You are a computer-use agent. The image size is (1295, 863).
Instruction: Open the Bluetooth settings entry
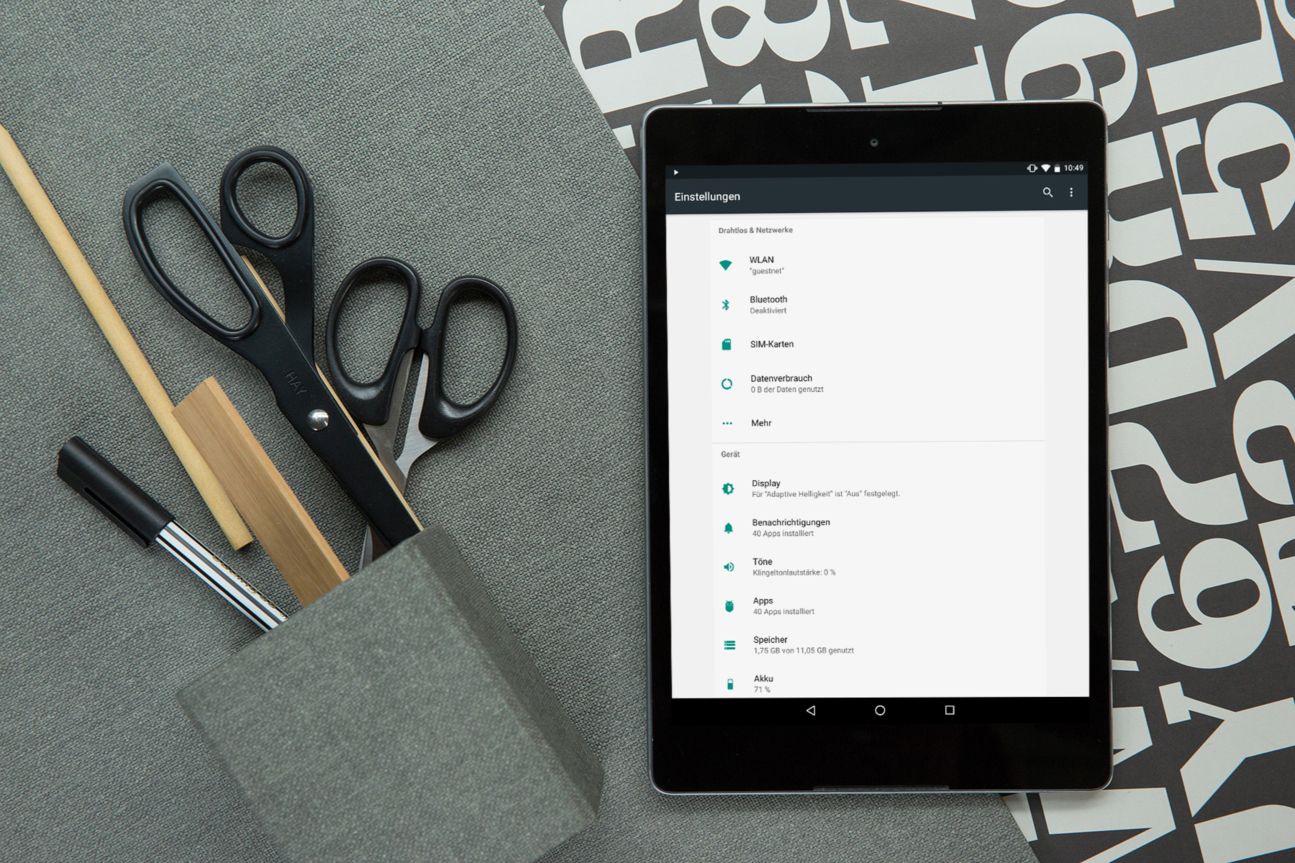(878, 304)
